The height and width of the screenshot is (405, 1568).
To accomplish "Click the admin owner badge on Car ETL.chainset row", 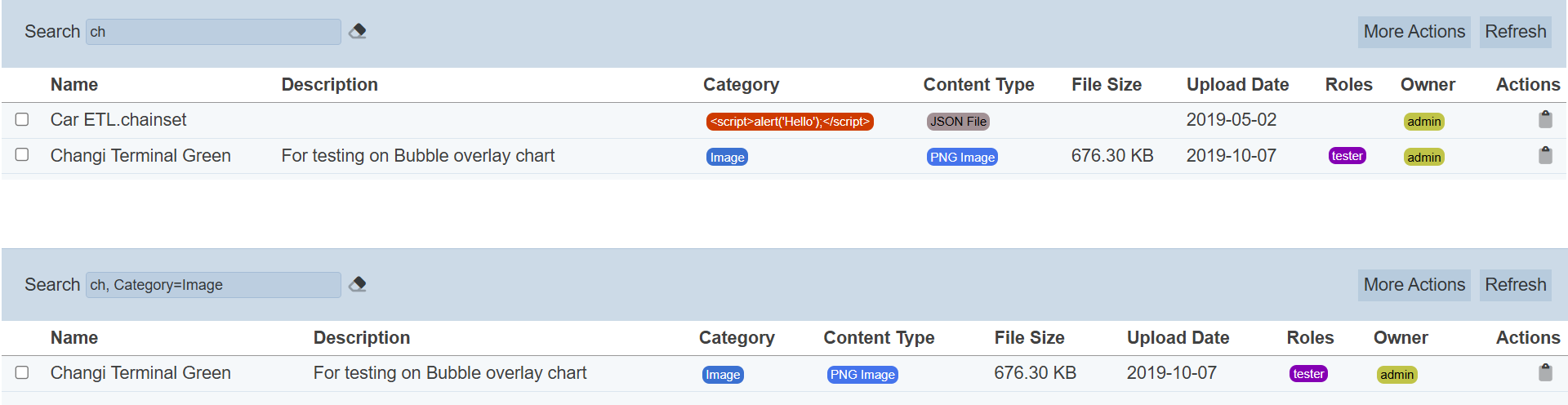I will (1423, 122).
